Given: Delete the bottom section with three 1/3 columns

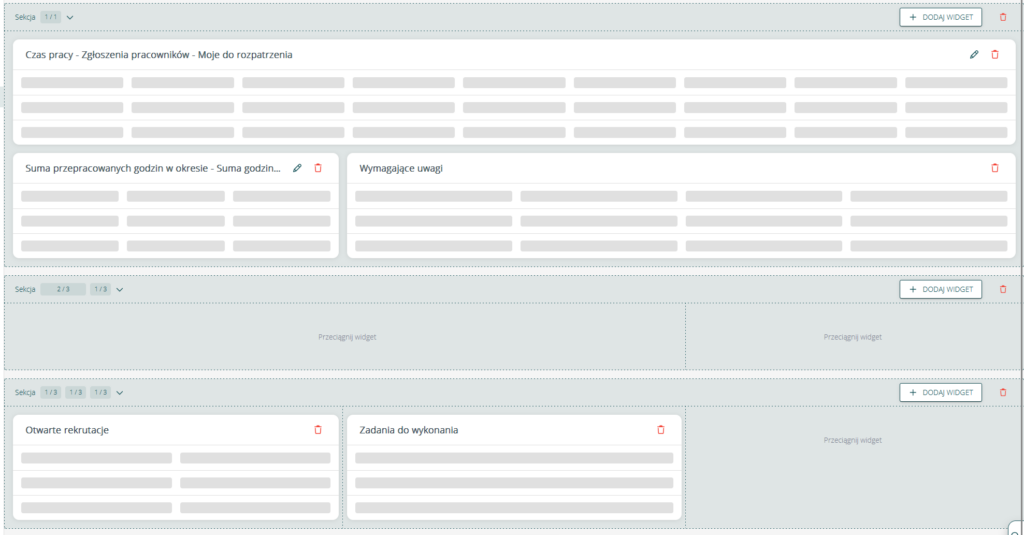Looking at the screenshot, I should tap(1003, 393).
